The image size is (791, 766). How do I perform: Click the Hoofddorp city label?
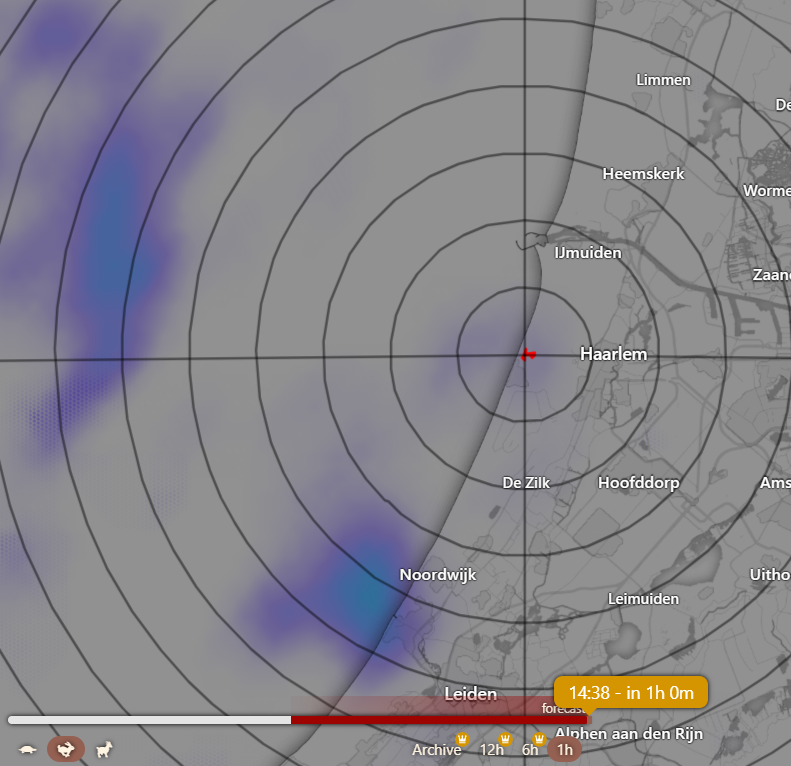click(x=638, y=483)
